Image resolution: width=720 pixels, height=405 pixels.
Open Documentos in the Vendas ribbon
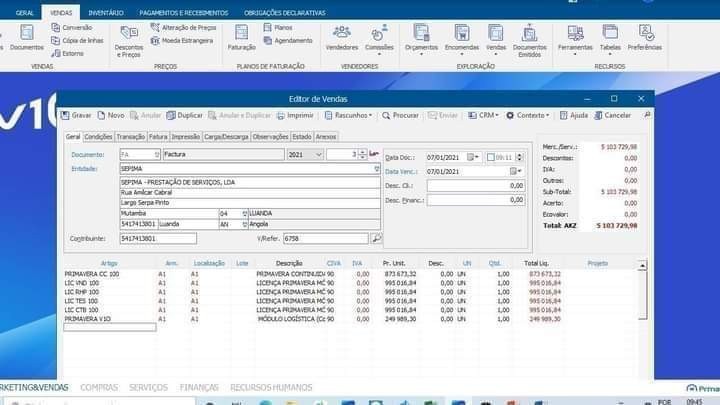pyautogui.click(x=27, y=37)
